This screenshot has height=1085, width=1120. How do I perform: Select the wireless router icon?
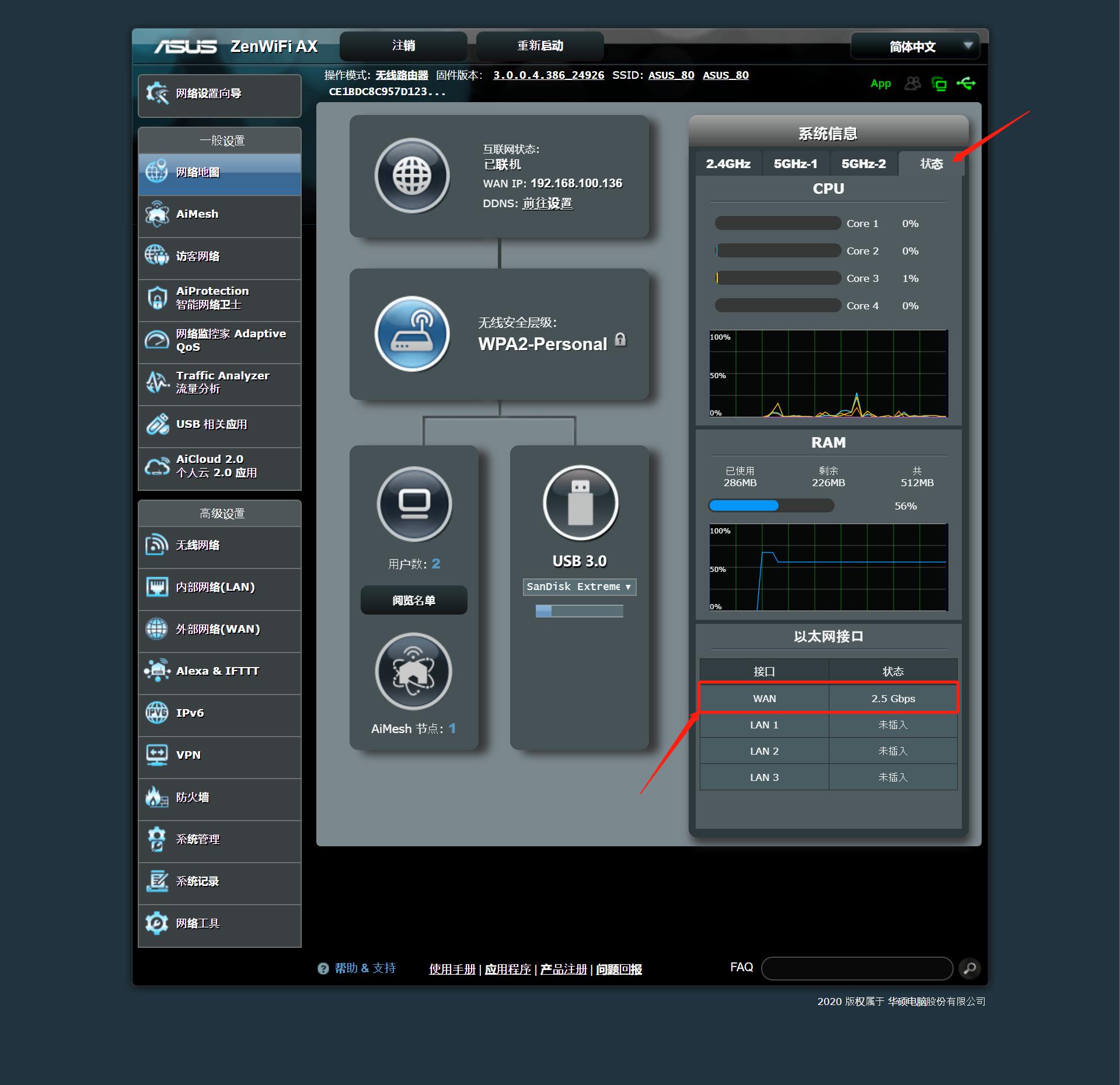(412, 334)
